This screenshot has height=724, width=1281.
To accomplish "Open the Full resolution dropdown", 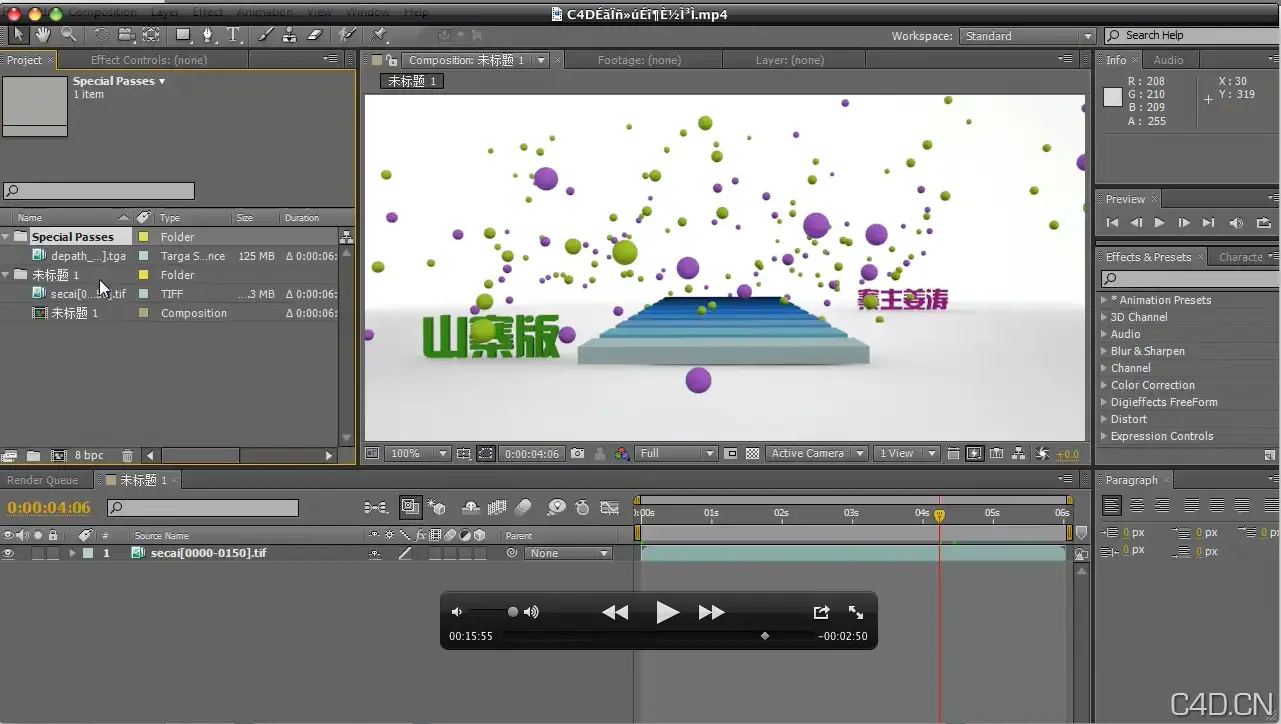I will coord(677,453).
